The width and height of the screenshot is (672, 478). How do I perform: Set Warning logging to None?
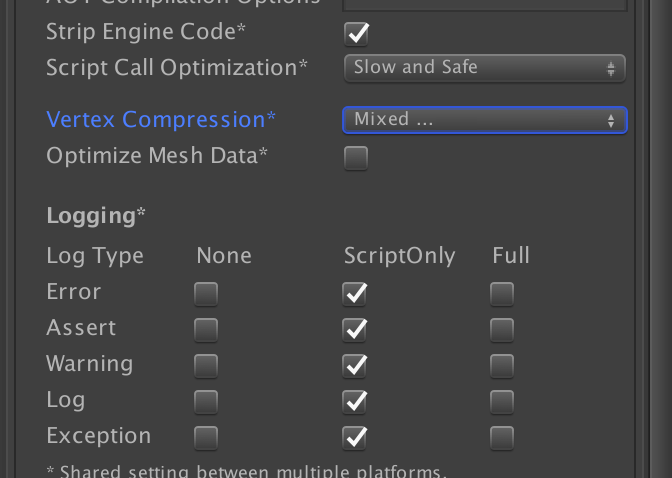pos(206,366)
